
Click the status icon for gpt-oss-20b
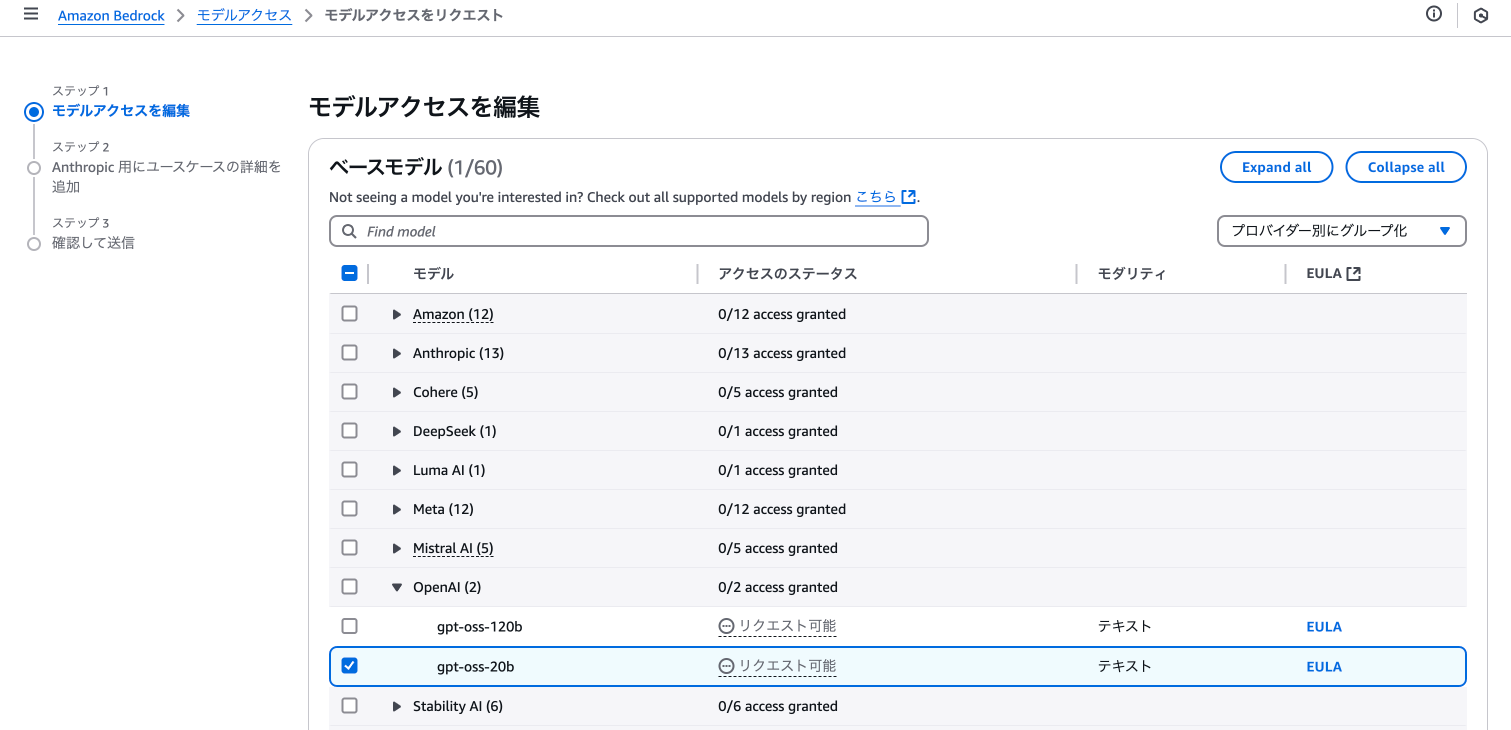click(x=726, y=666)
